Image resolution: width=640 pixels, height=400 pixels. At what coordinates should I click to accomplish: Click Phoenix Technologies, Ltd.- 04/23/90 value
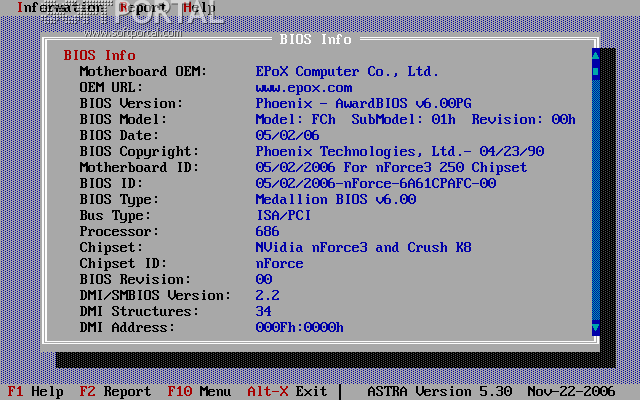(400, 151)
